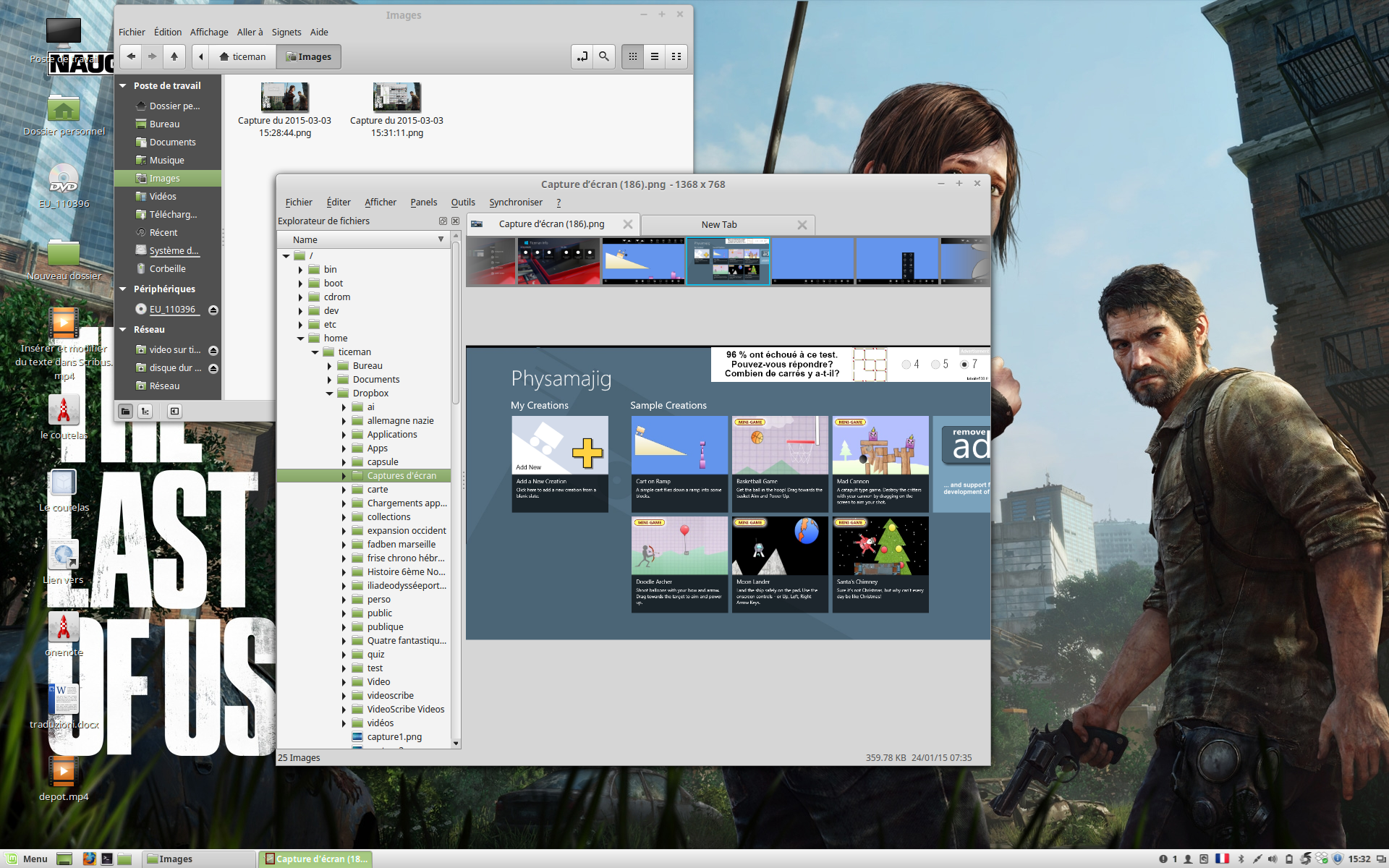This screenshot has height=868, width=1389.
Task: Open the volume tray icon
Action: [x=1273, y=859]
